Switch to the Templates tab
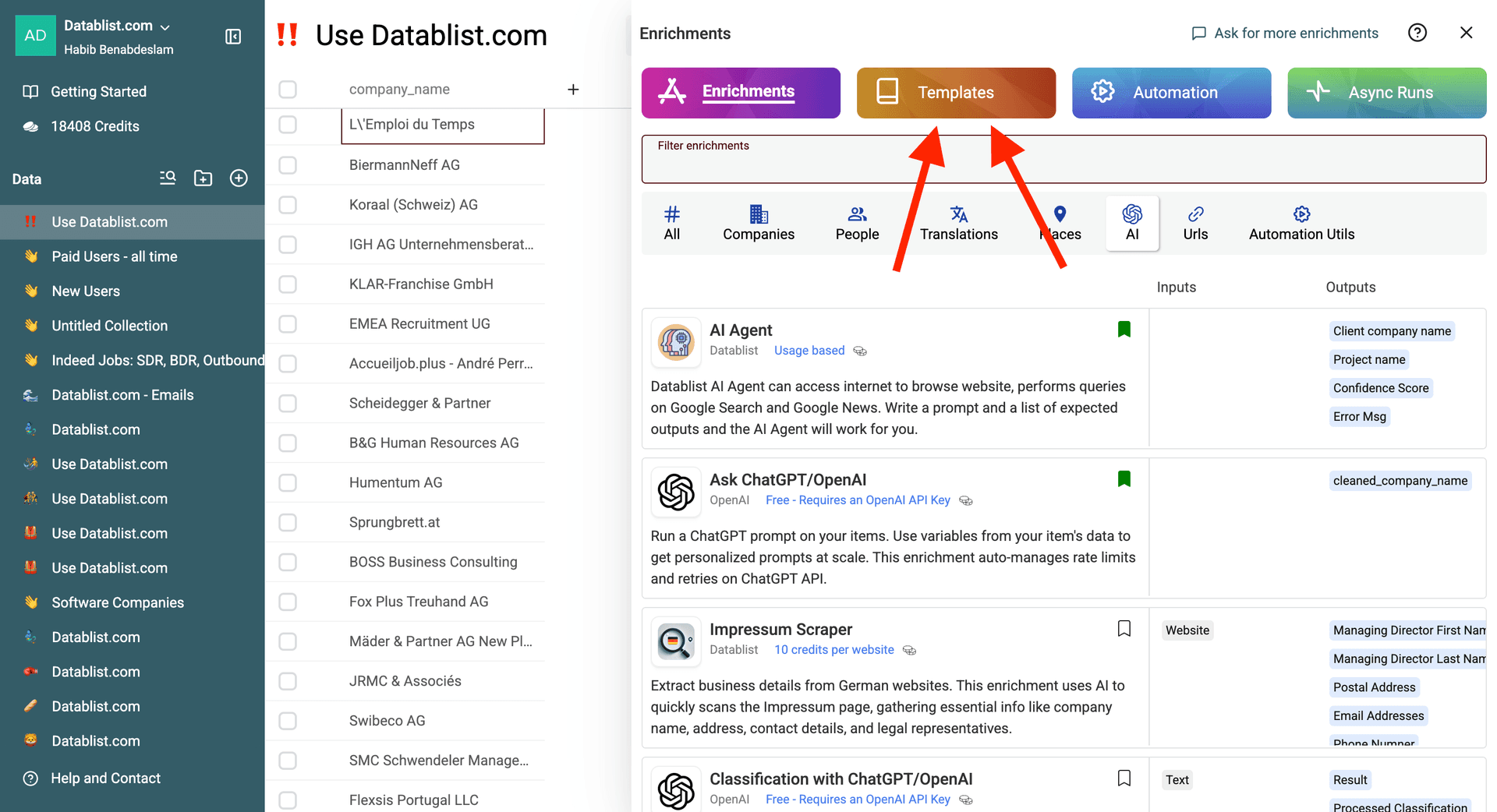Viewport: 1497px width, 812px height. [955, 93]
